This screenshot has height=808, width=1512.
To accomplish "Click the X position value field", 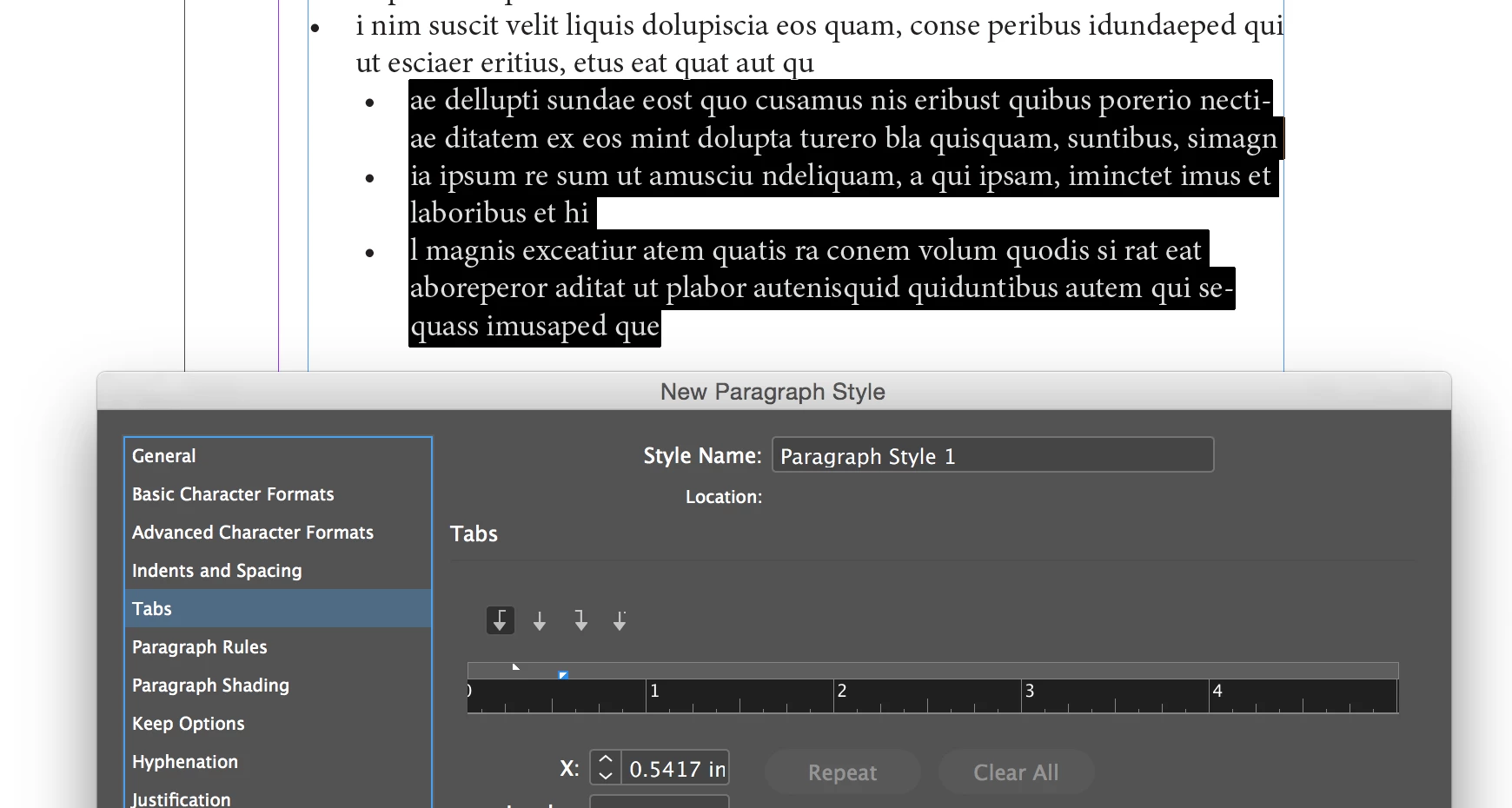I will pos(675,768).
